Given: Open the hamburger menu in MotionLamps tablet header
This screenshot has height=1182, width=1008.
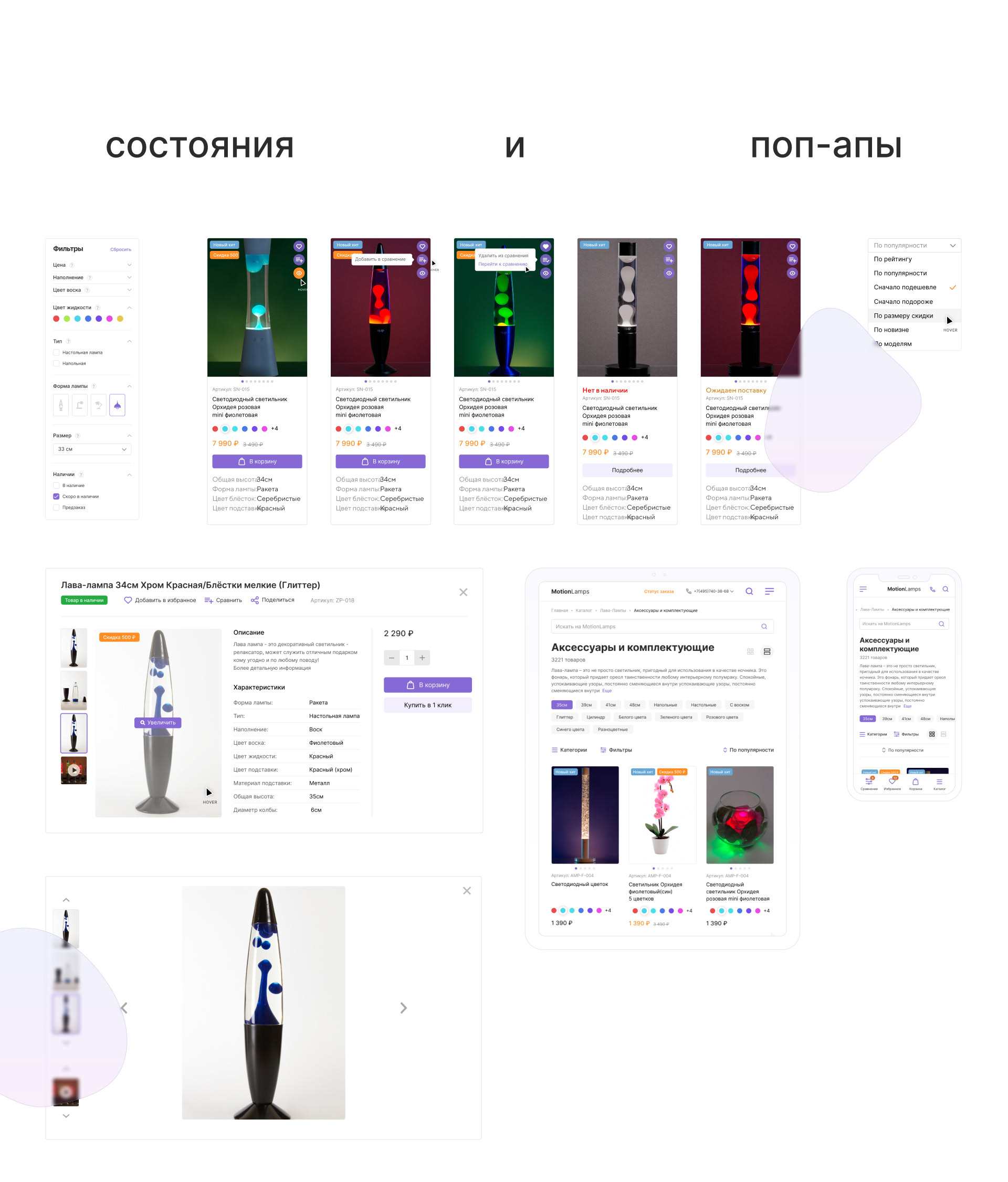Looking at the screenshot, I should 769,591.
